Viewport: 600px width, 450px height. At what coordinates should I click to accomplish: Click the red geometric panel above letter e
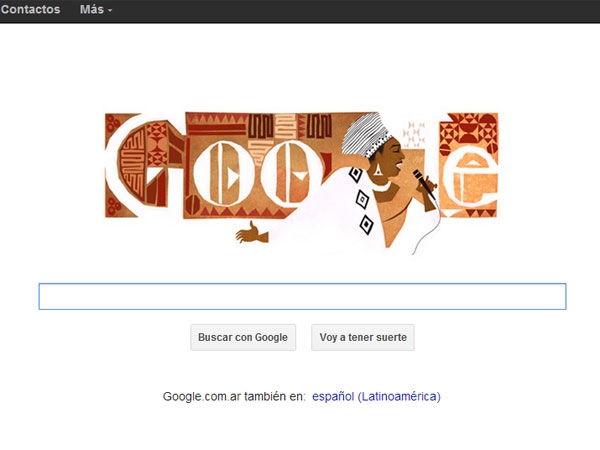(469, 130)
